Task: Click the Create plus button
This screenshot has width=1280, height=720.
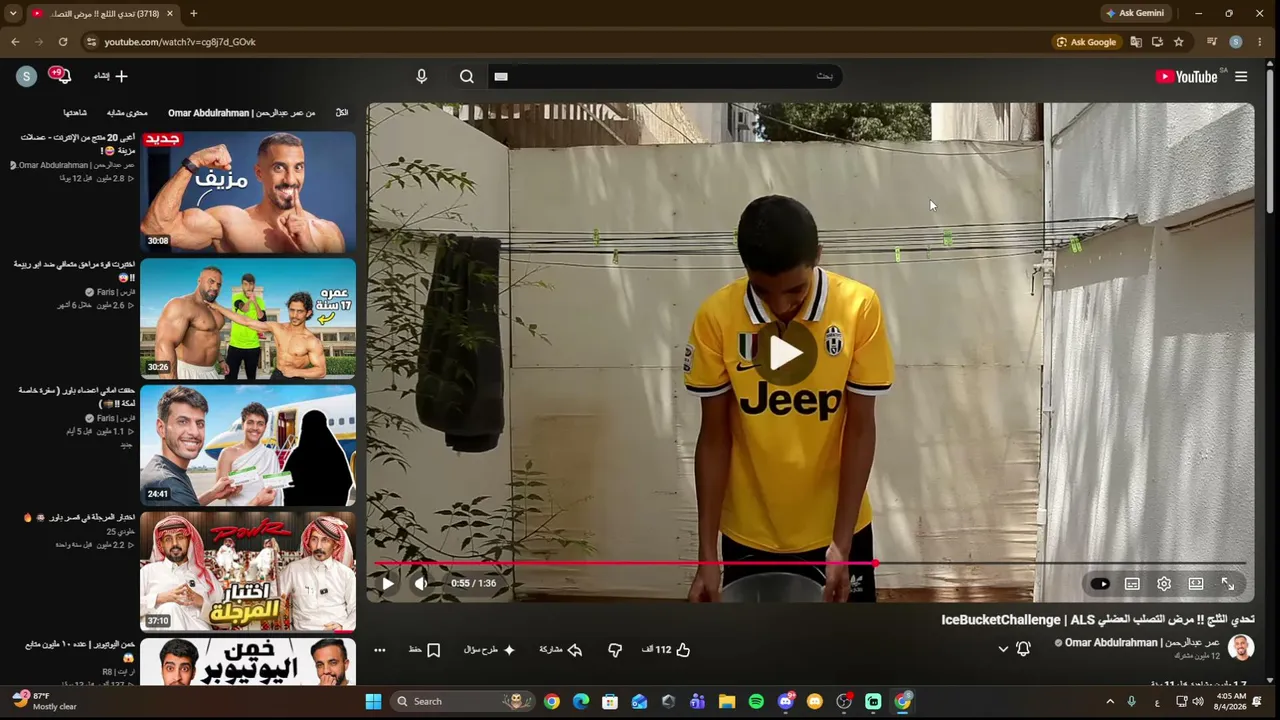Action: [112, 76]
